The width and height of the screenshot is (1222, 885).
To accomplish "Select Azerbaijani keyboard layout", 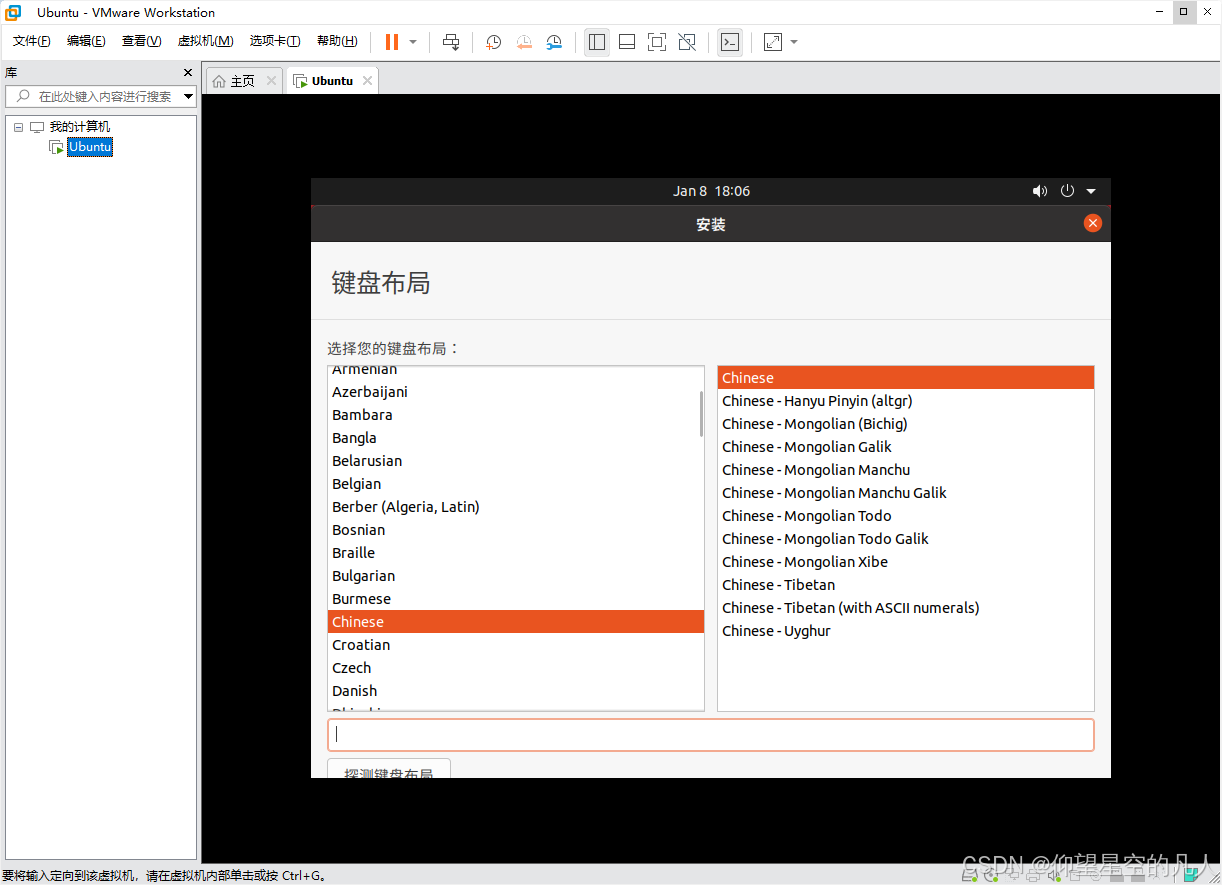I will point(516,392).
